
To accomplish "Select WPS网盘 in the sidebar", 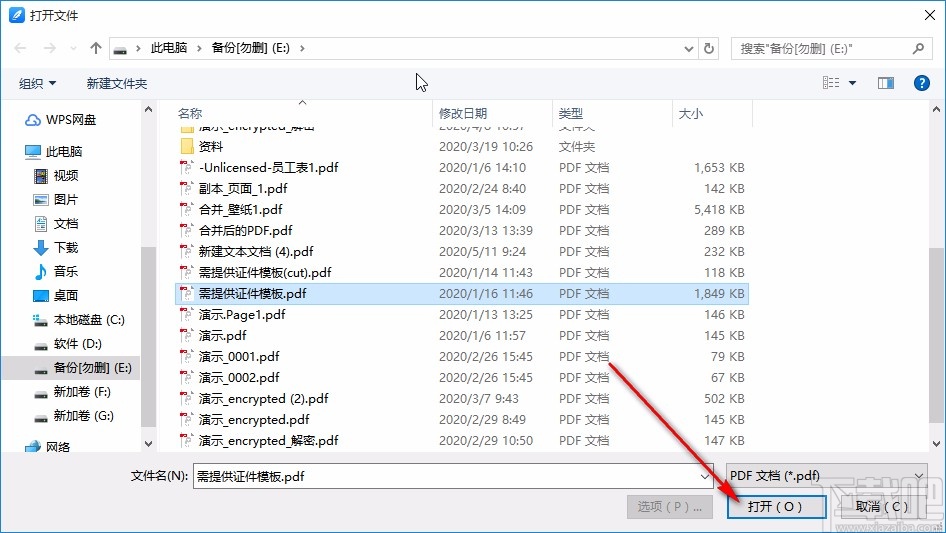I will (60, 120).
